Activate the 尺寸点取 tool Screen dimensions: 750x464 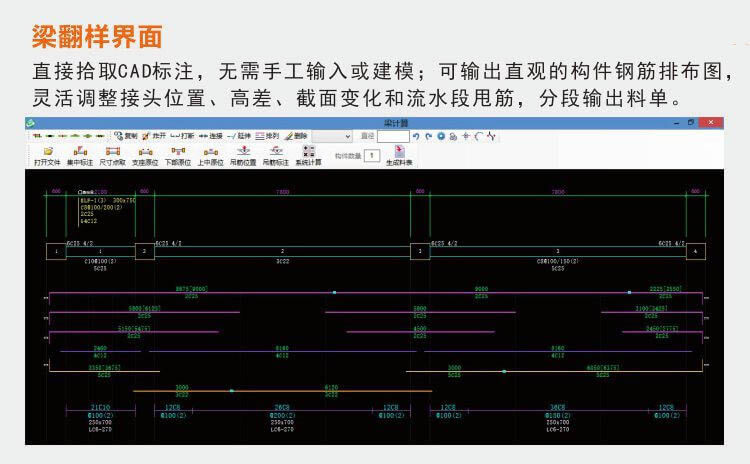pyautogui.click(x=112, y=155)
